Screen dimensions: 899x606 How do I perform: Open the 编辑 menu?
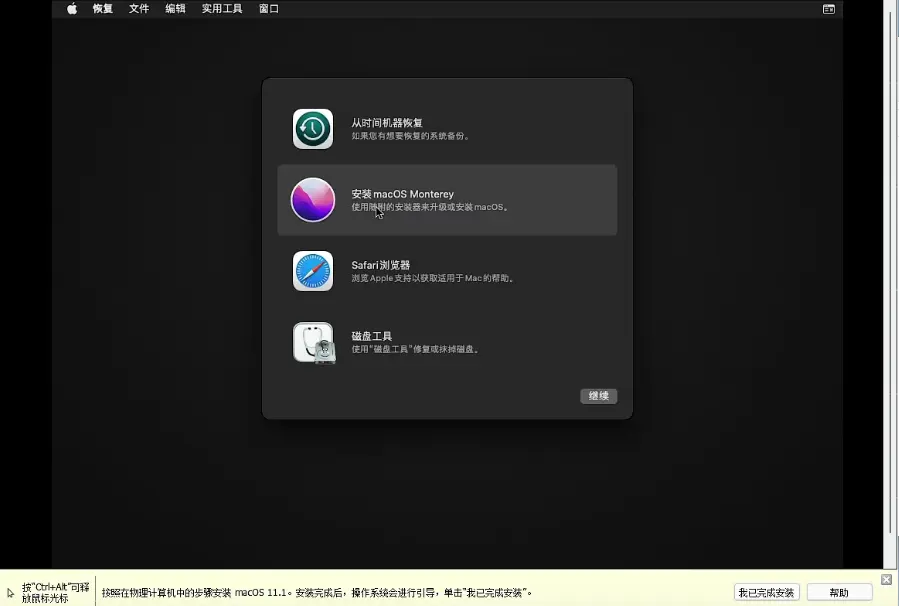(x=175, y=9)
